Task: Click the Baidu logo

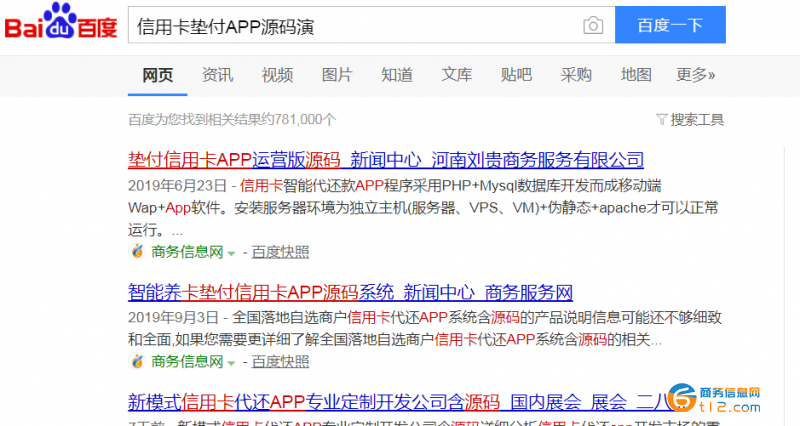Action: pyautogui.click(x=61, y=21)
